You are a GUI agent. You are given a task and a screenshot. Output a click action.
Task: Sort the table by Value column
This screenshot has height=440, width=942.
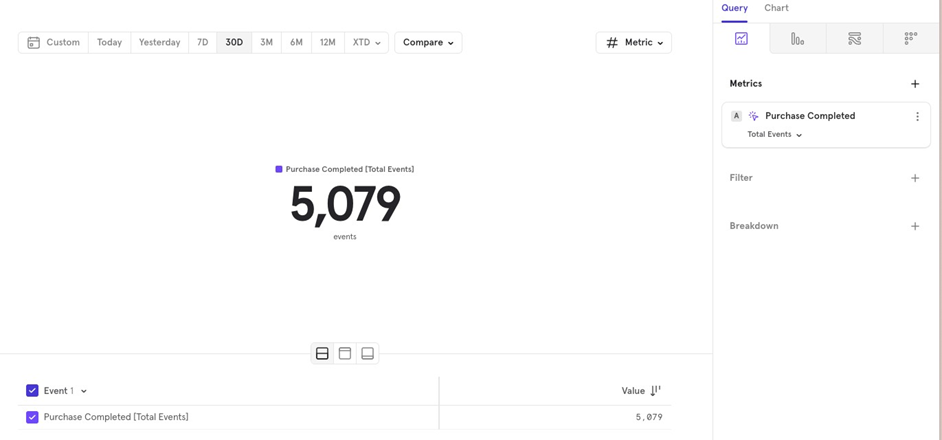click(x=655, y=391)
